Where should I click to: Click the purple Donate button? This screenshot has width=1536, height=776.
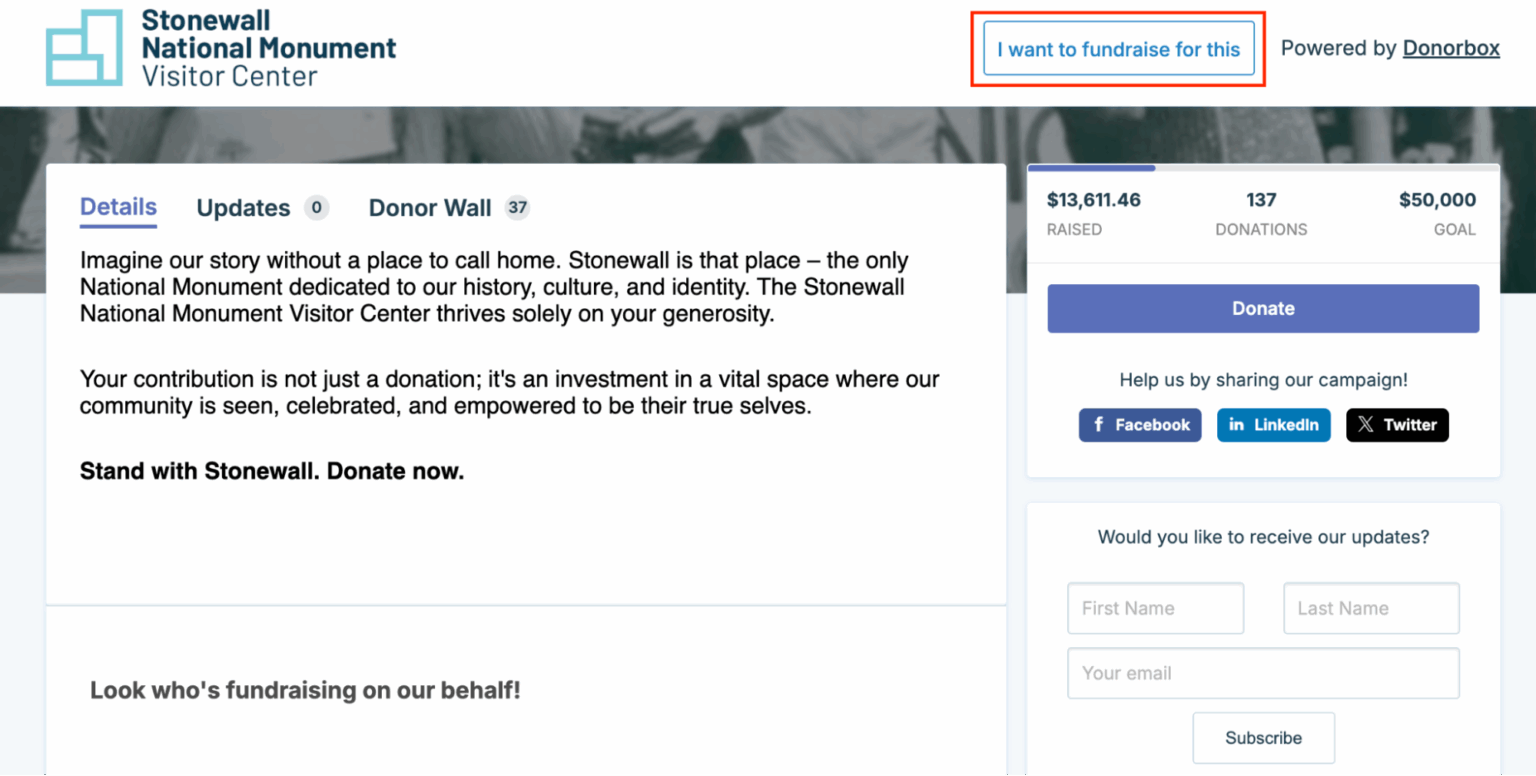click(x=1263, y=309)
